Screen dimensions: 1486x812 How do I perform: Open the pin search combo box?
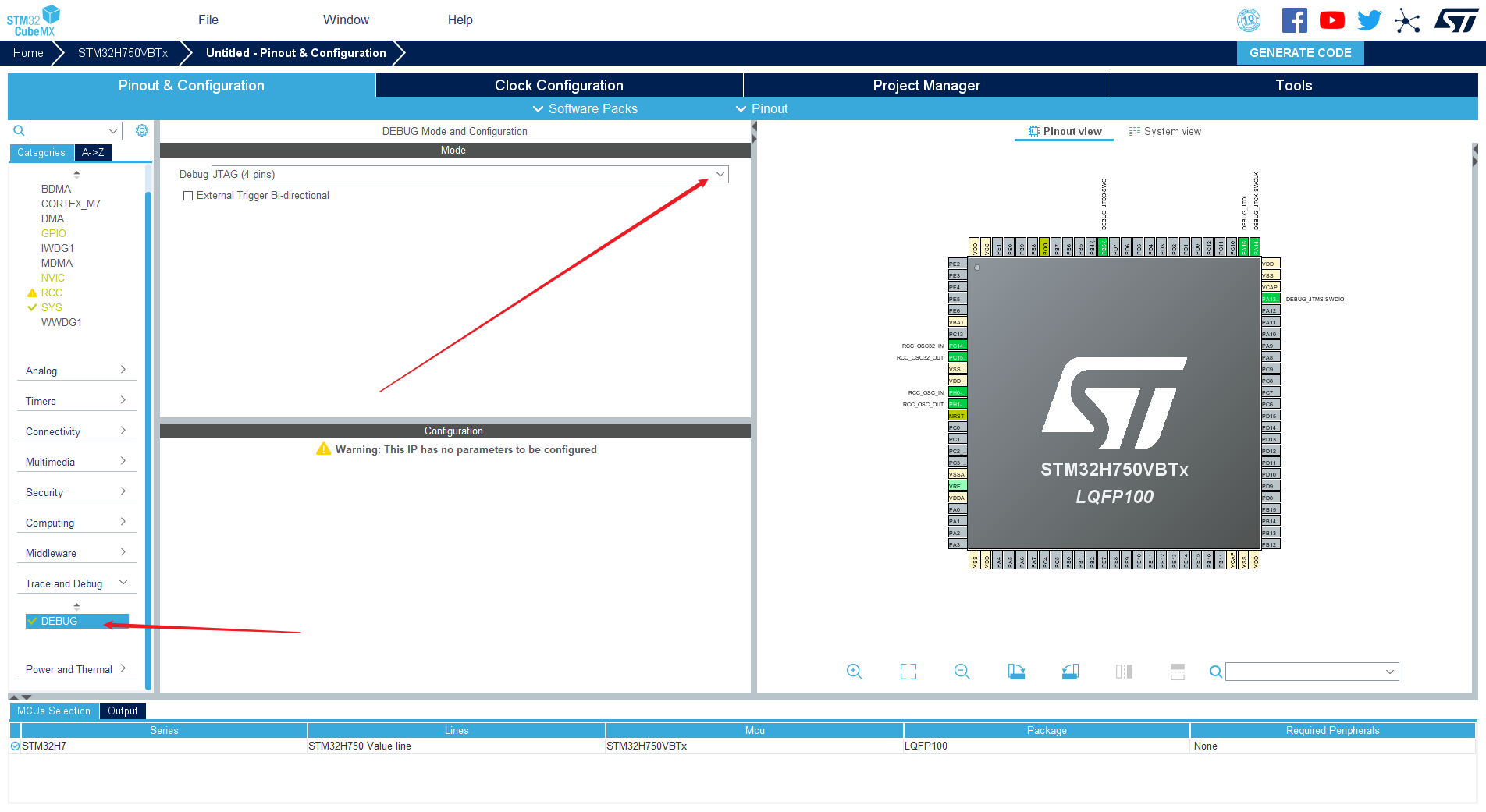pos(1312,672)
